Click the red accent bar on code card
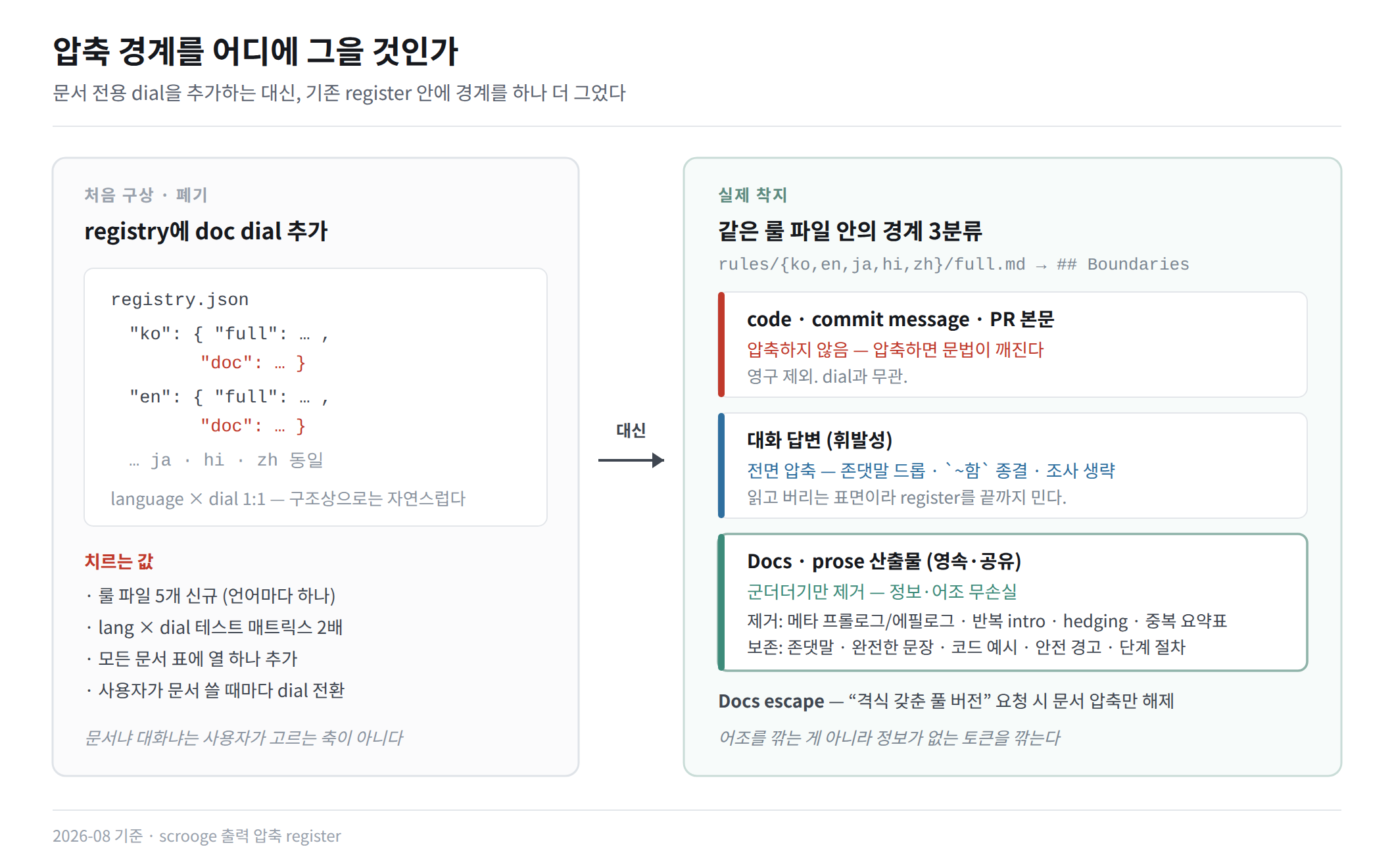 pyautogui.click(x=721, y=345)
